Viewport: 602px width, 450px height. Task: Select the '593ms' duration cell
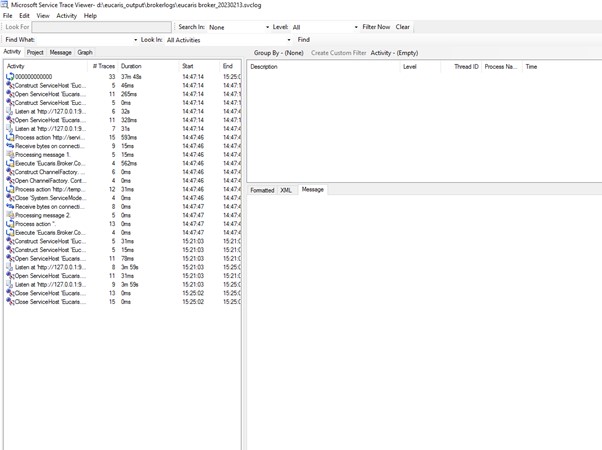point(129,137)
